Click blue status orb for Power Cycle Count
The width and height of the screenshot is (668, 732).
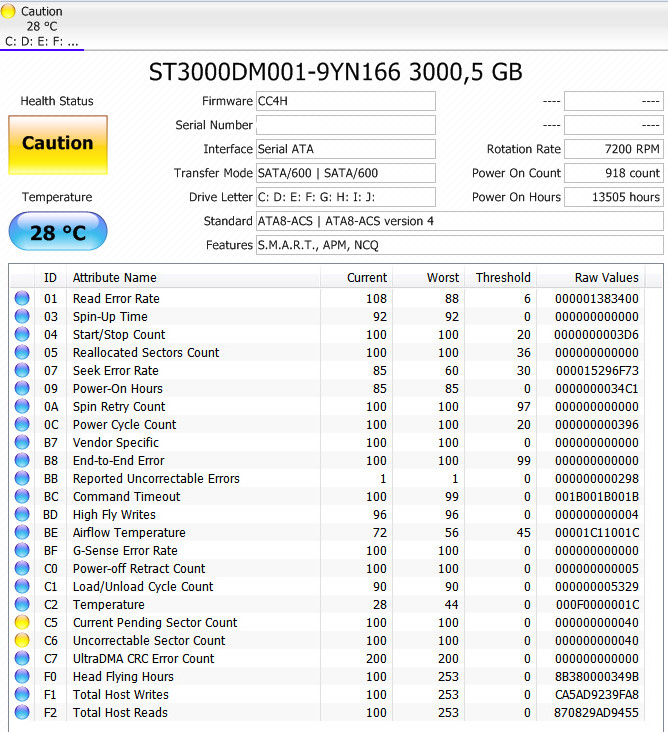click(22, 424)
